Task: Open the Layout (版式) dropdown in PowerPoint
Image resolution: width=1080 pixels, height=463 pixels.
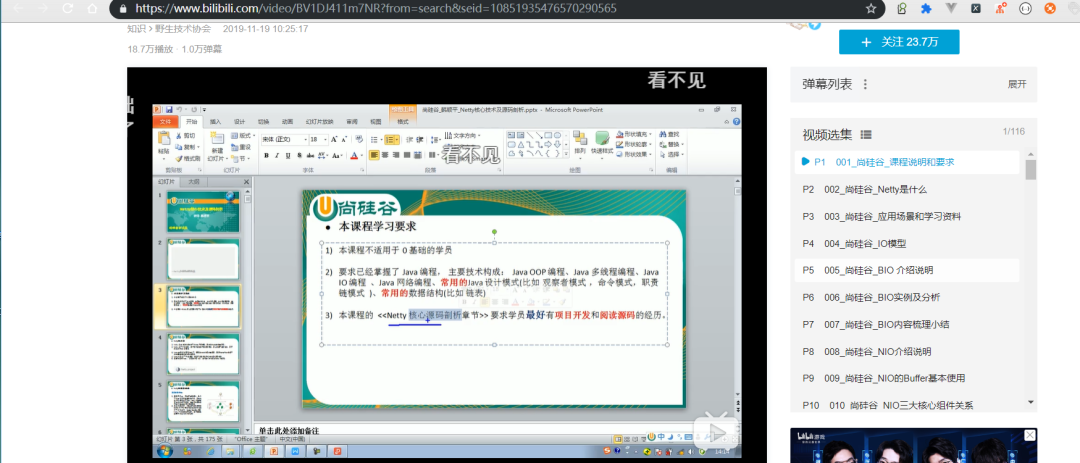Action: (242, 136)
